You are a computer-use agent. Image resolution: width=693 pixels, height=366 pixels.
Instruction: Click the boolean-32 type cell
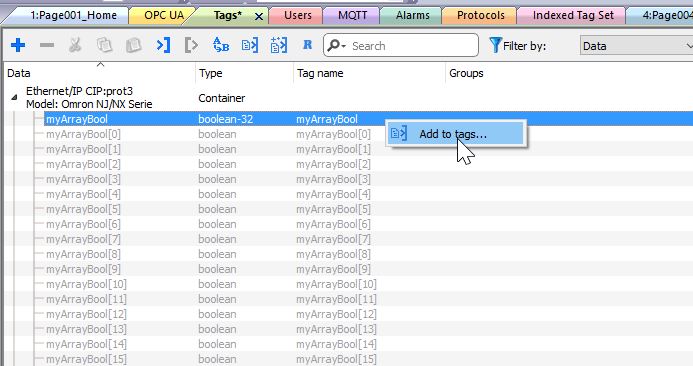(x=225, y=119)
